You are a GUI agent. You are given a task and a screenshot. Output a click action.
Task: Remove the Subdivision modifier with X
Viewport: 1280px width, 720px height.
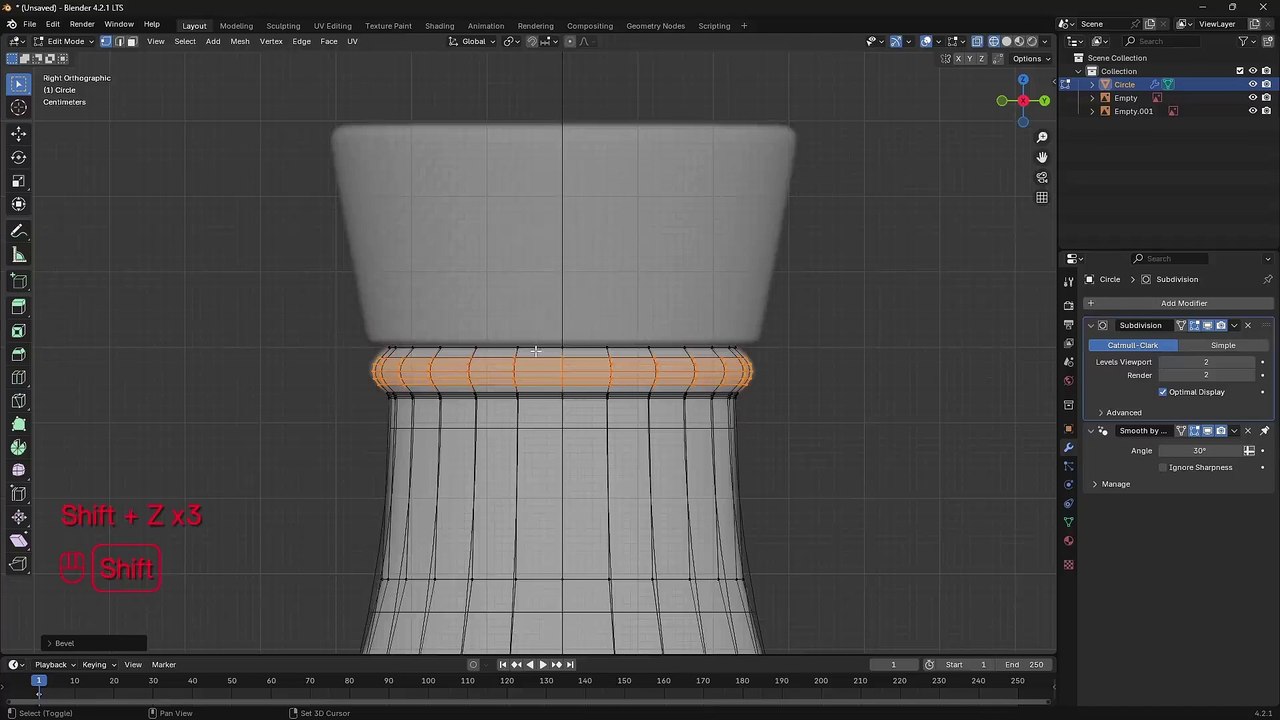[x=1247, y=325]
